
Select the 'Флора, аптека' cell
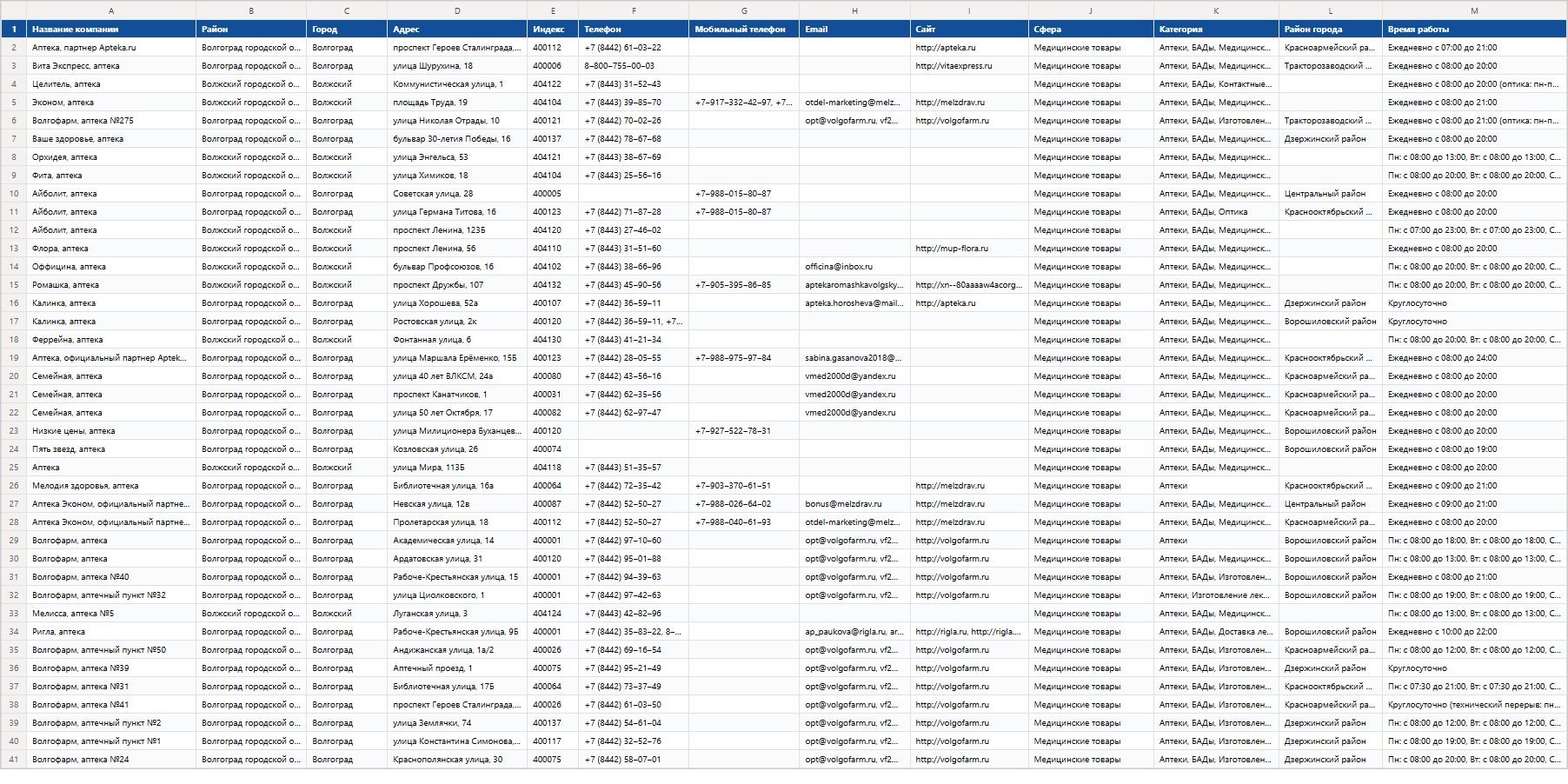point(111,249)
